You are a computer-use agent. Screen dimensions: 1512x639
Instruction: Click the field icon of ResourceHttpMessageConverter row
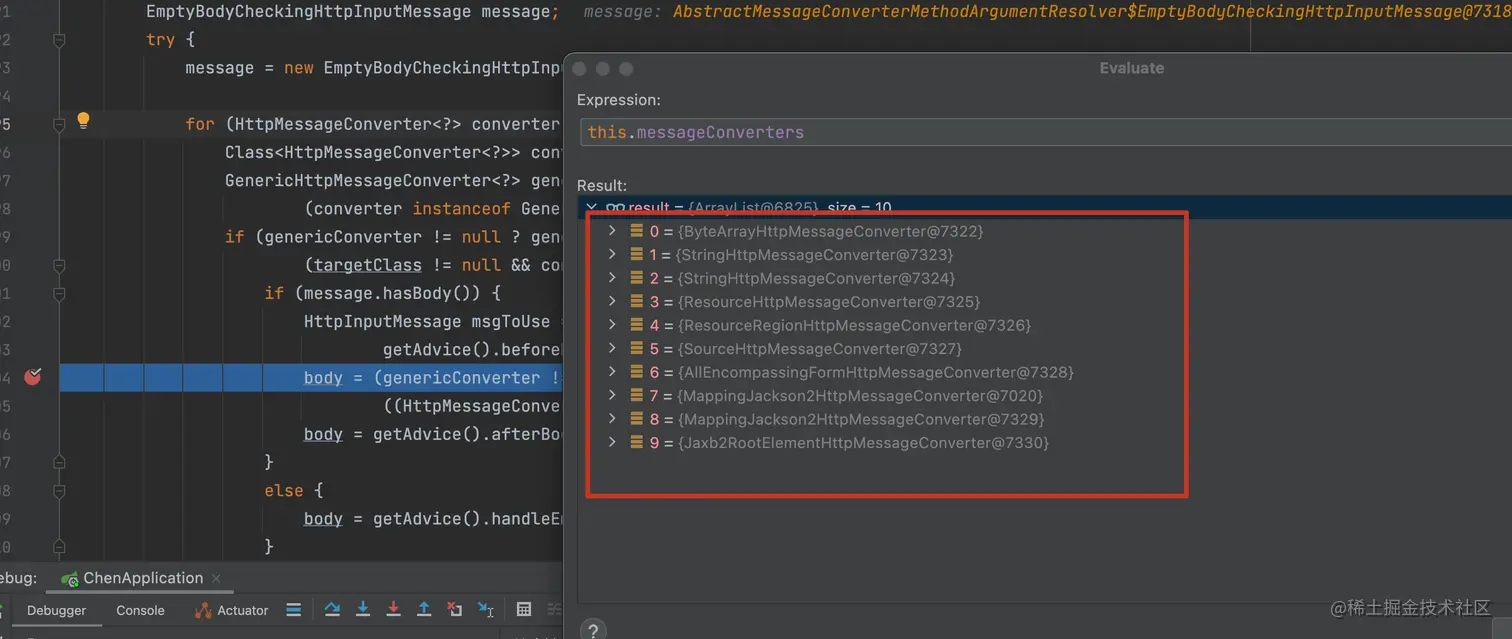637,301
